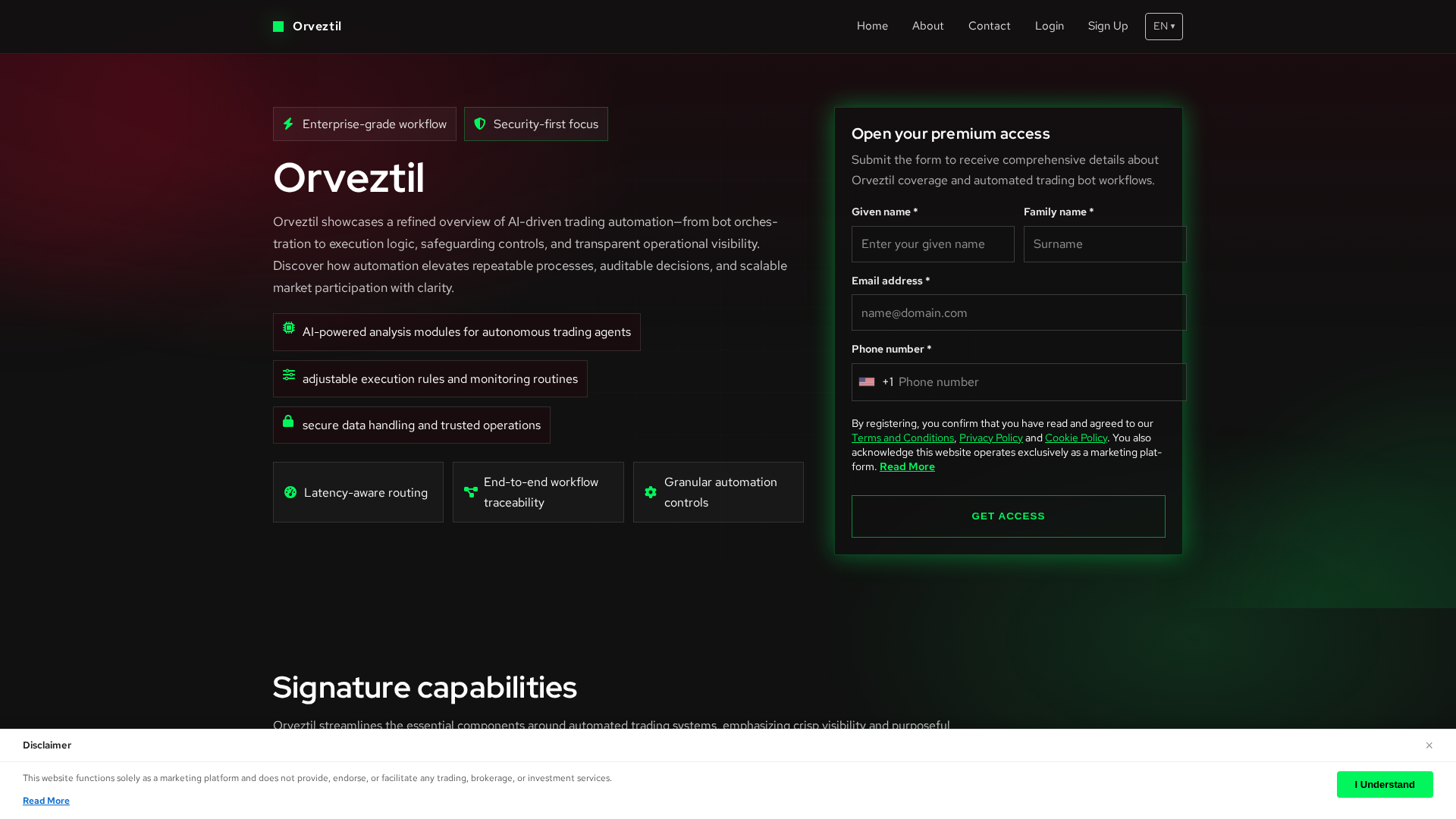Click the Latency-aware routing card text
The height and width of the screenshot is (819, 1456).
click(x=366, y=493)
